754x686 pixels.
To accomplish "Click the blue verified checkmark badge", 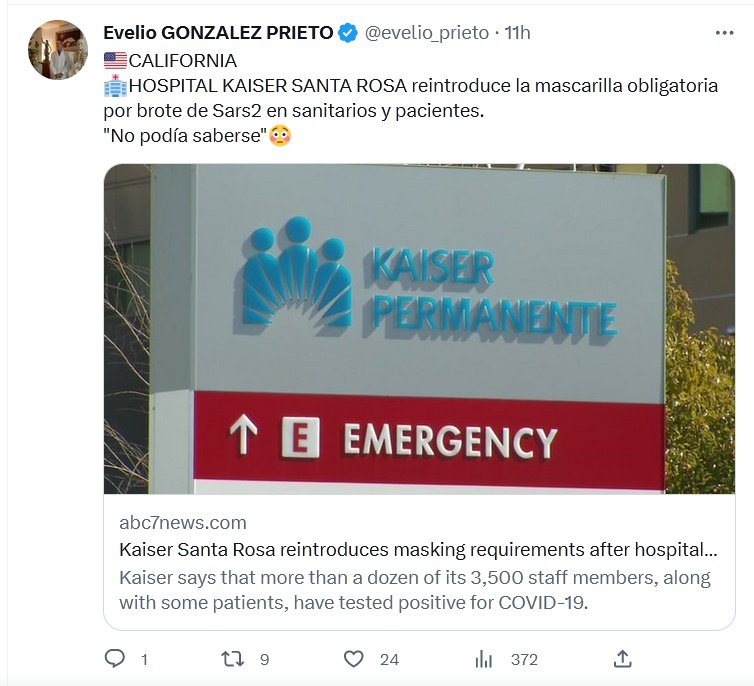I will tap(348, 33).
